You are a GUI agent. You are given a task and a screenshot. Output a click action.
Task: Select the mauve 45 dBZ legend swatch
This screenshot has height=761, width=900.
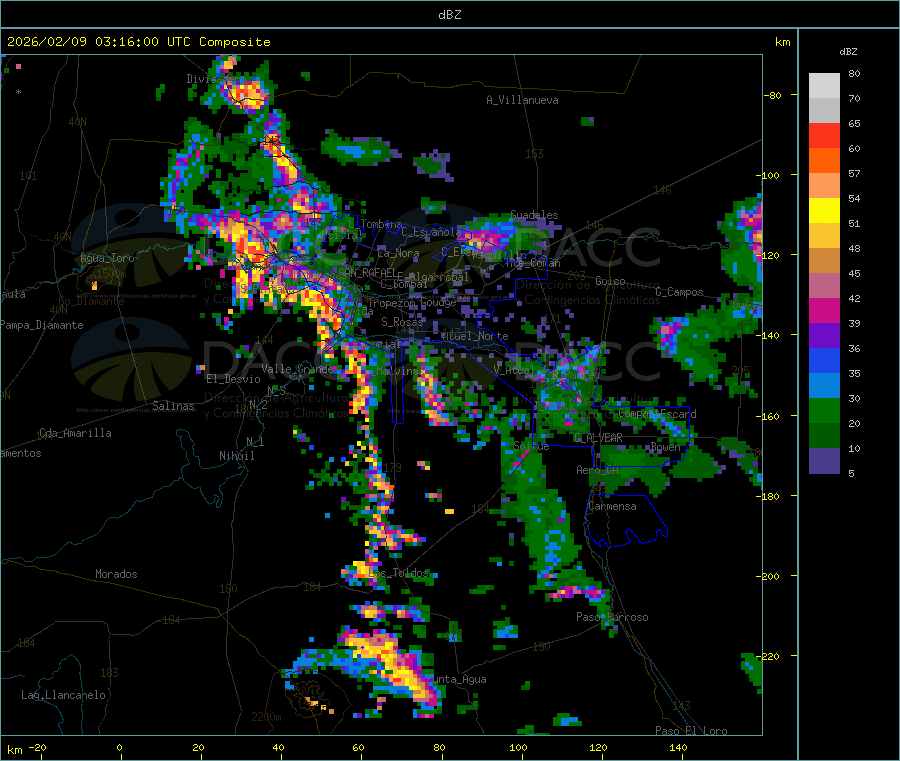824,285
